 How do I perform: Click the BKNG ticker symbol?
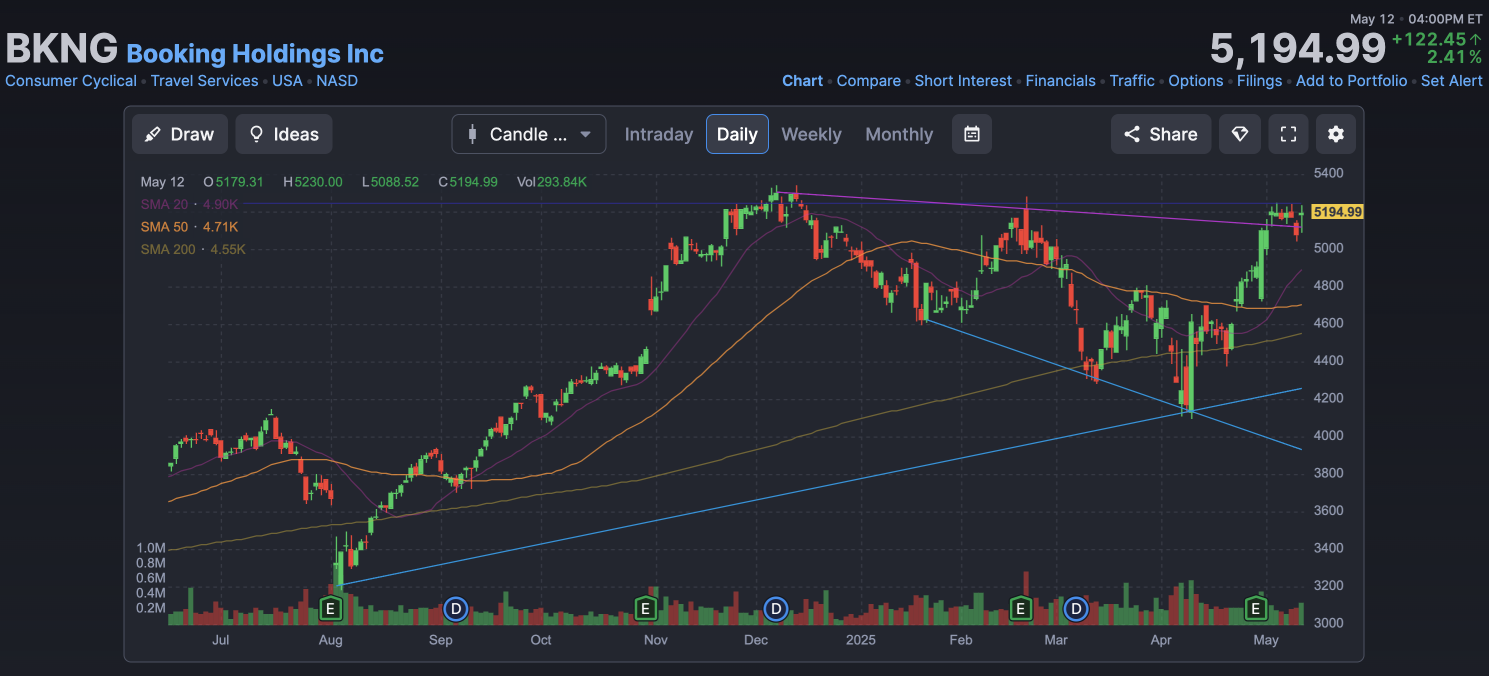coord(62,49)
